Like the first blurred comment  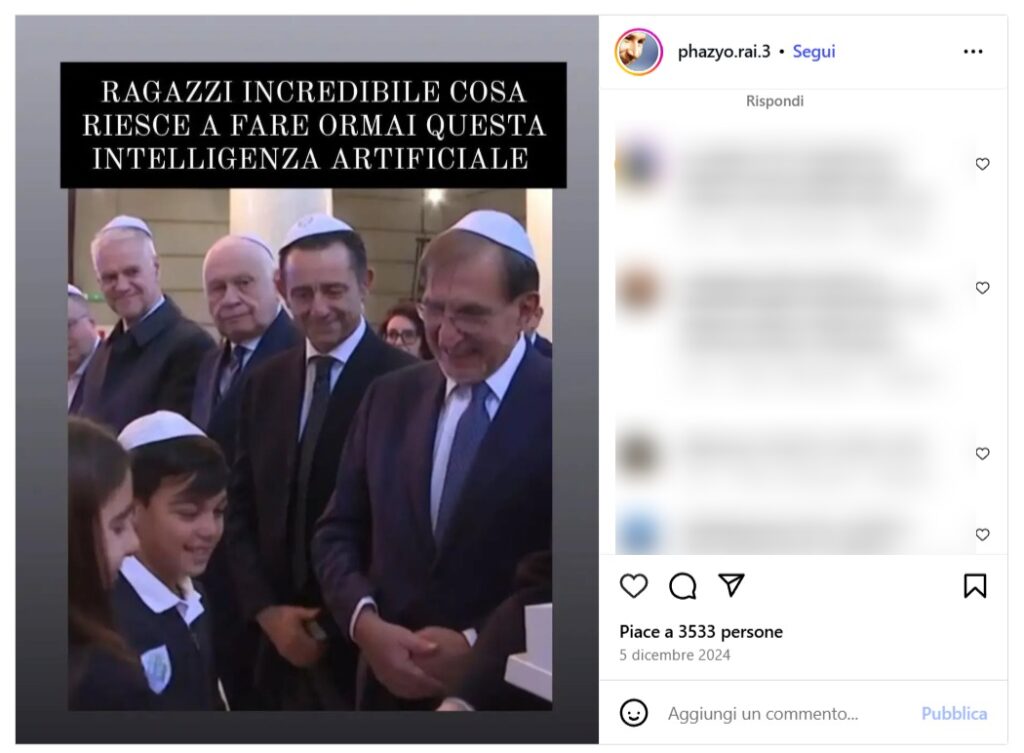pos(982,164)
